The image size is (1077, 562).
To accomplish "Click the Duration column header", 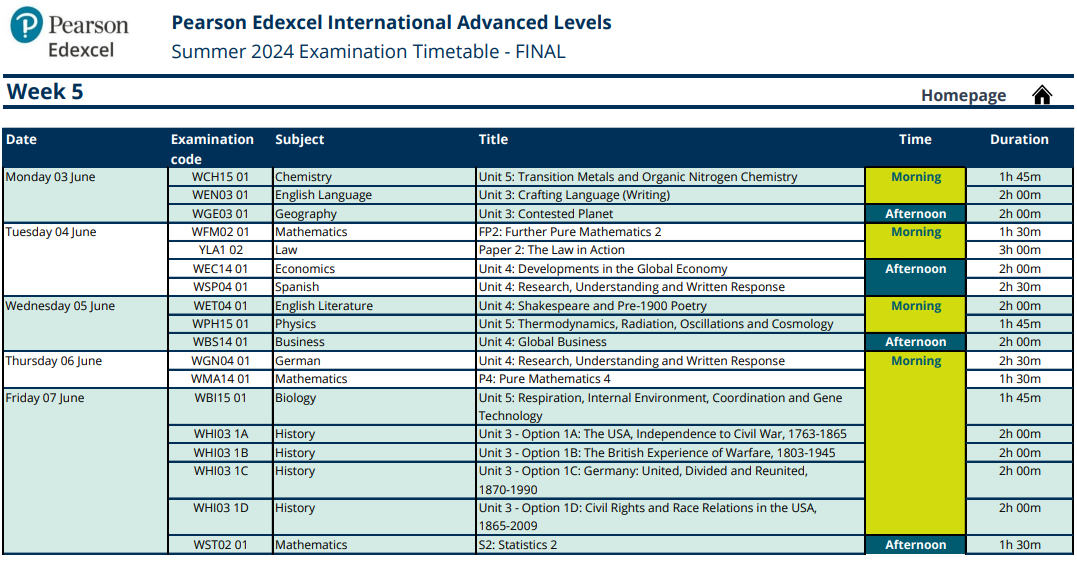I will [1019, 140].
